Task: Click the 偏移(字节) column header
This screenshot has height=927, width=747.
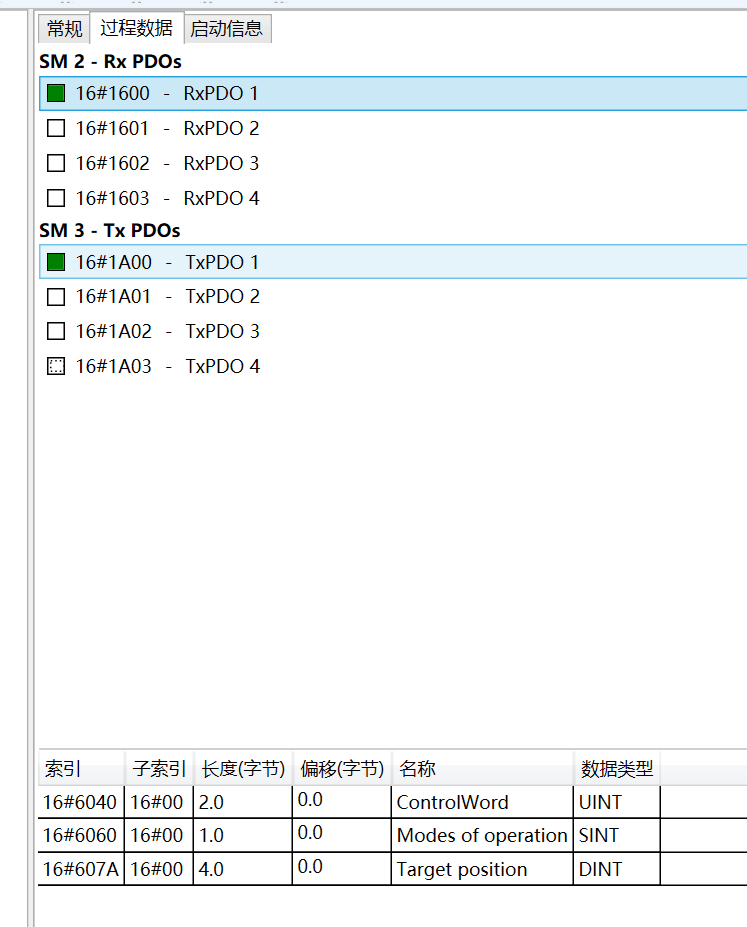Action: click(342, 769)
